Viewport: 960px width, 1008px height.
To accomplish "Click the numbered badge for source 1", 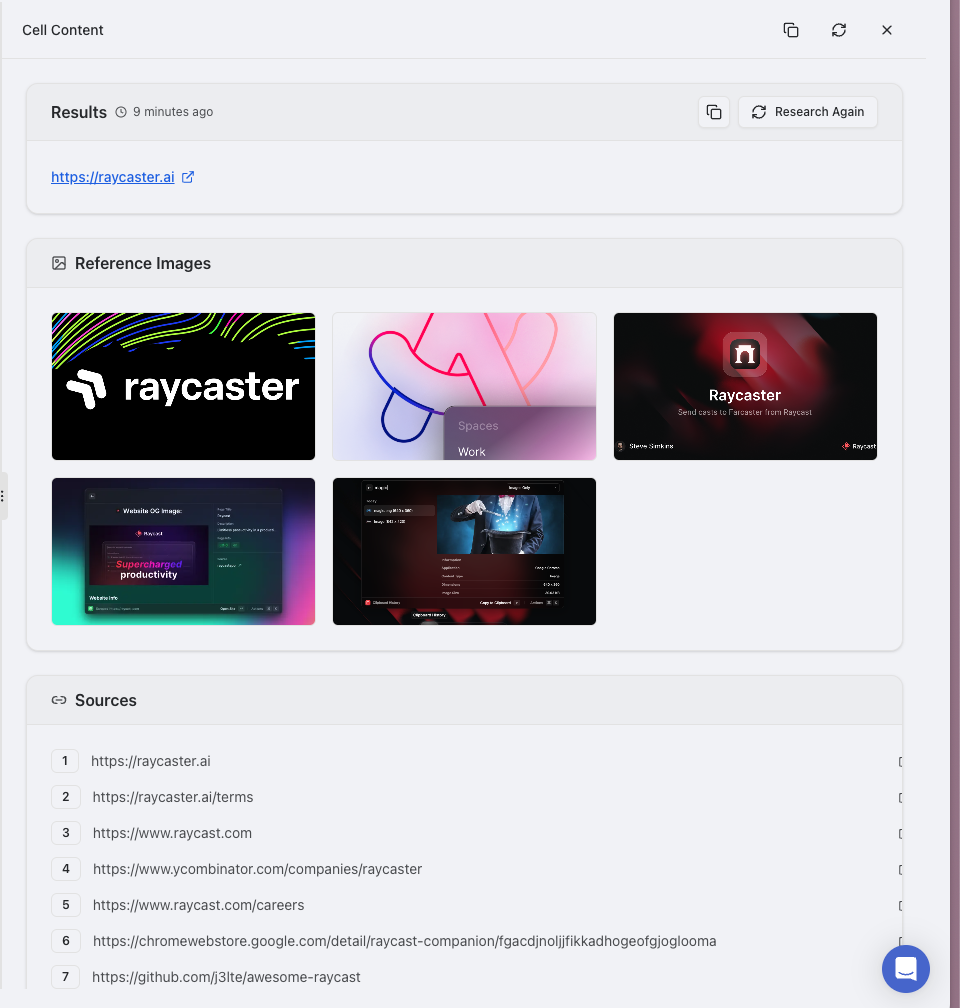I will 65,761.
